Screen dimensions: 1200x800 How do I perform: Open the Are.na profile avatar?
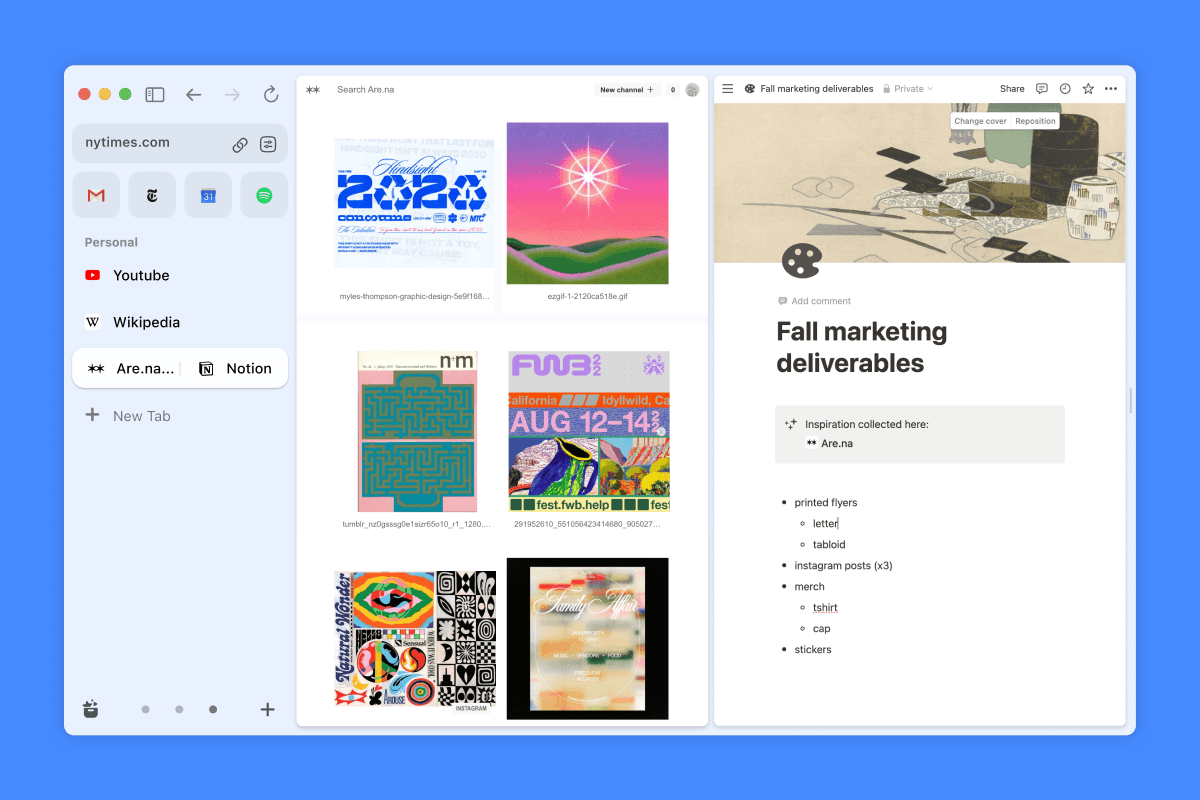692,90
